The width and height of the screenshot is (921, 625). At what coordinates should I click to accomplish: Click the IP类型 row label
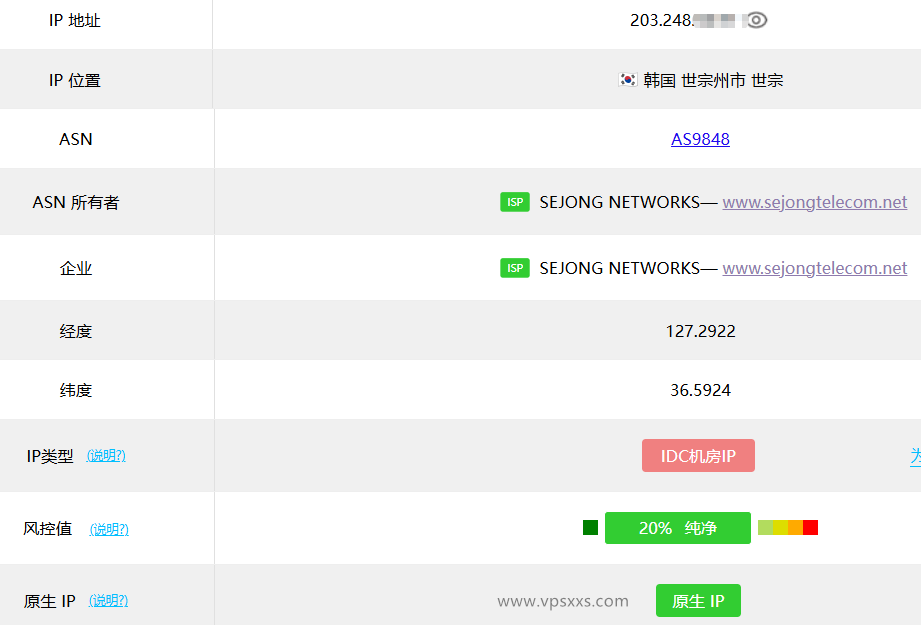50,456
